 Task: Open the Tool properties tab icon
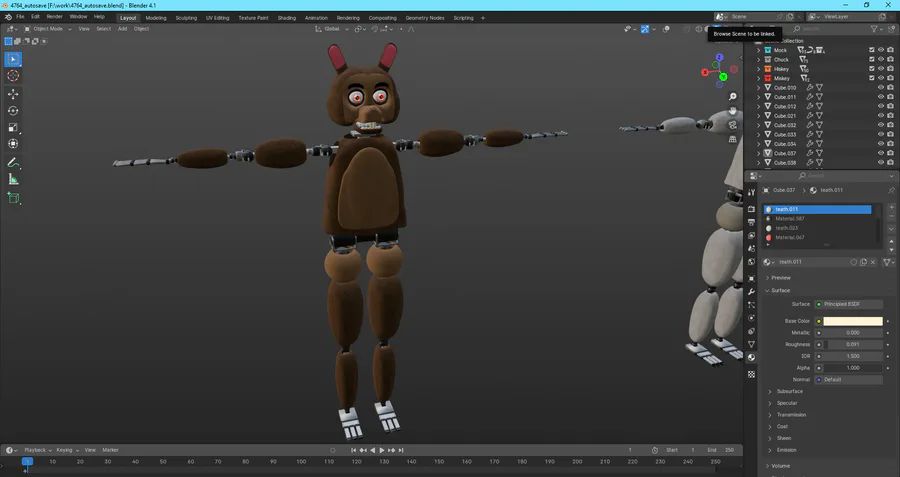tap(751, 193)
